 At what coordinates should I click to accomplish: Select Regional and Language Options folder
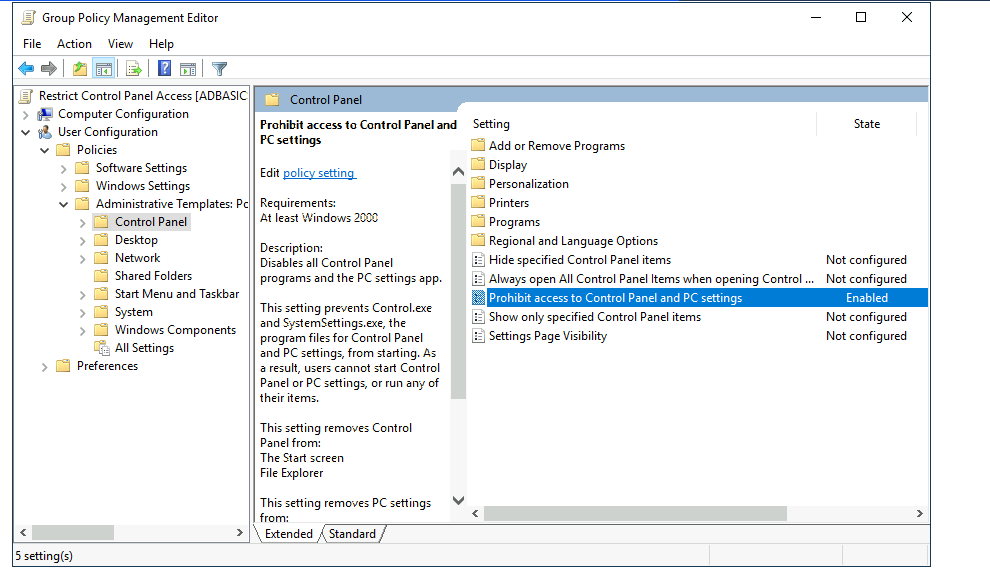pyautogui.click(x=573, y=240)
